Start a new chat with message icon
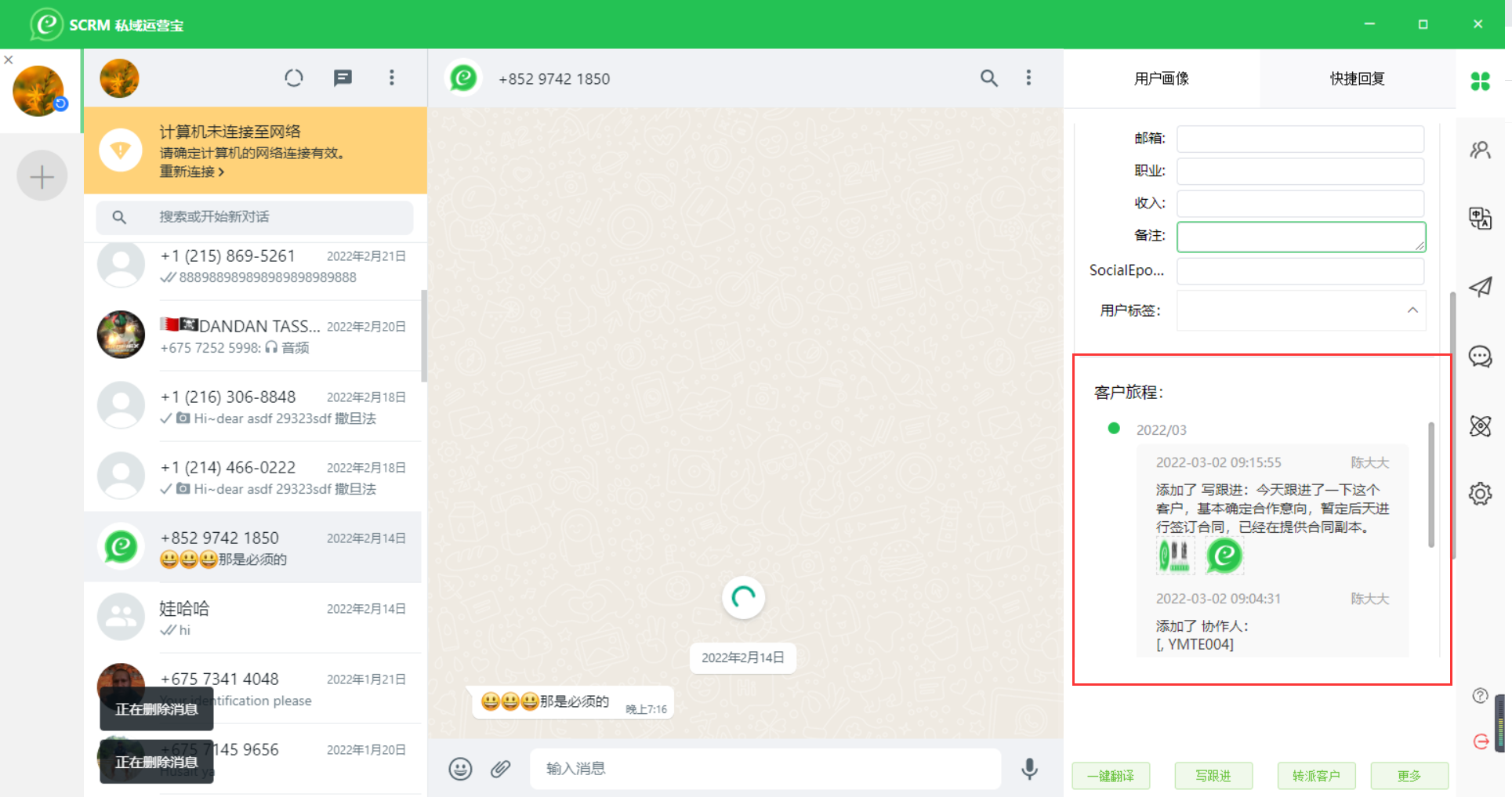 point(343,78)
